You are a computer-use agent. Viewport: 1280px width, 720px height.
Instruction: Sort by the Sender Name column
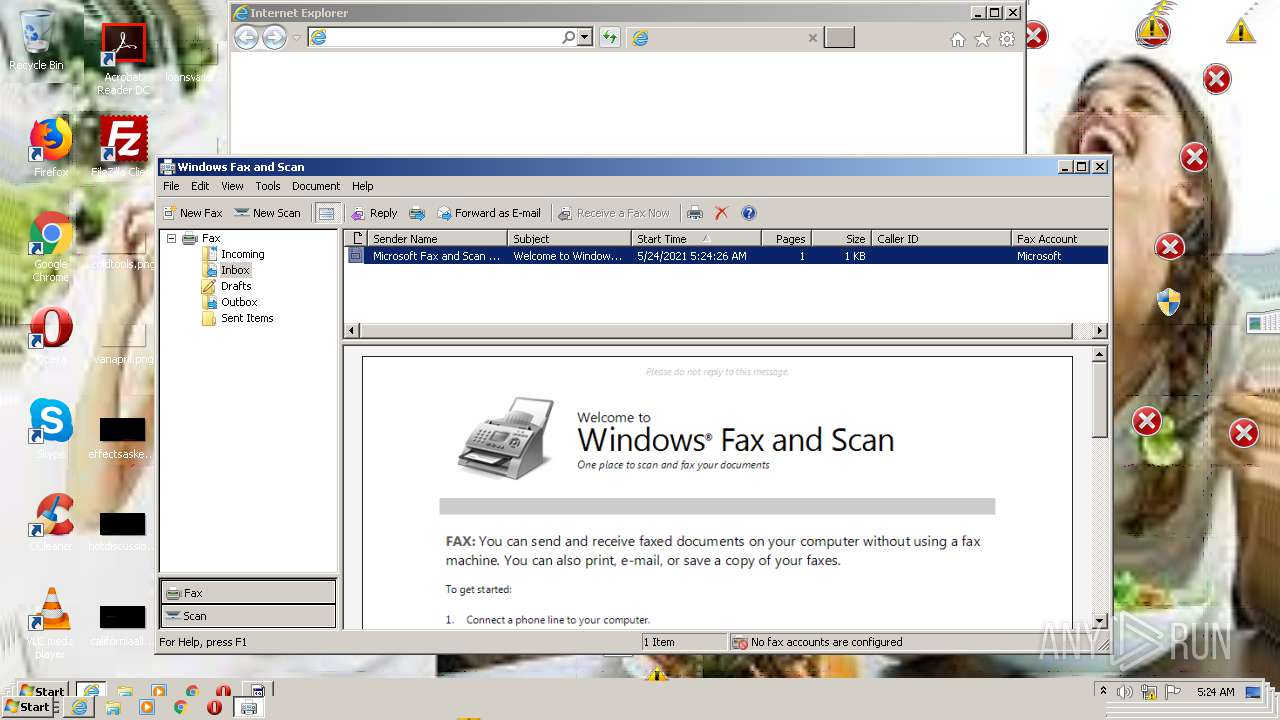click(438, 239)
